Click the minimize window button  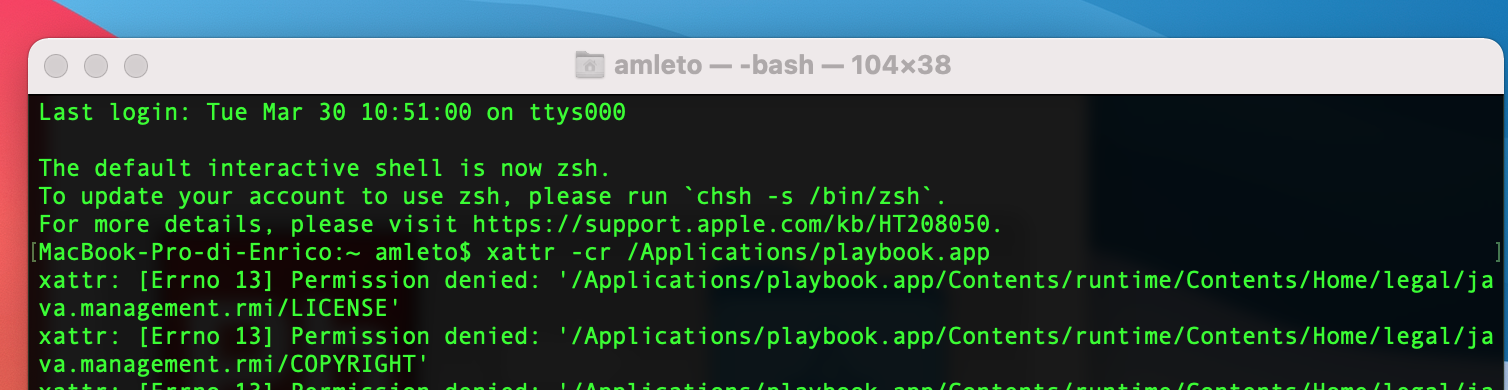[x=96, y=66]
